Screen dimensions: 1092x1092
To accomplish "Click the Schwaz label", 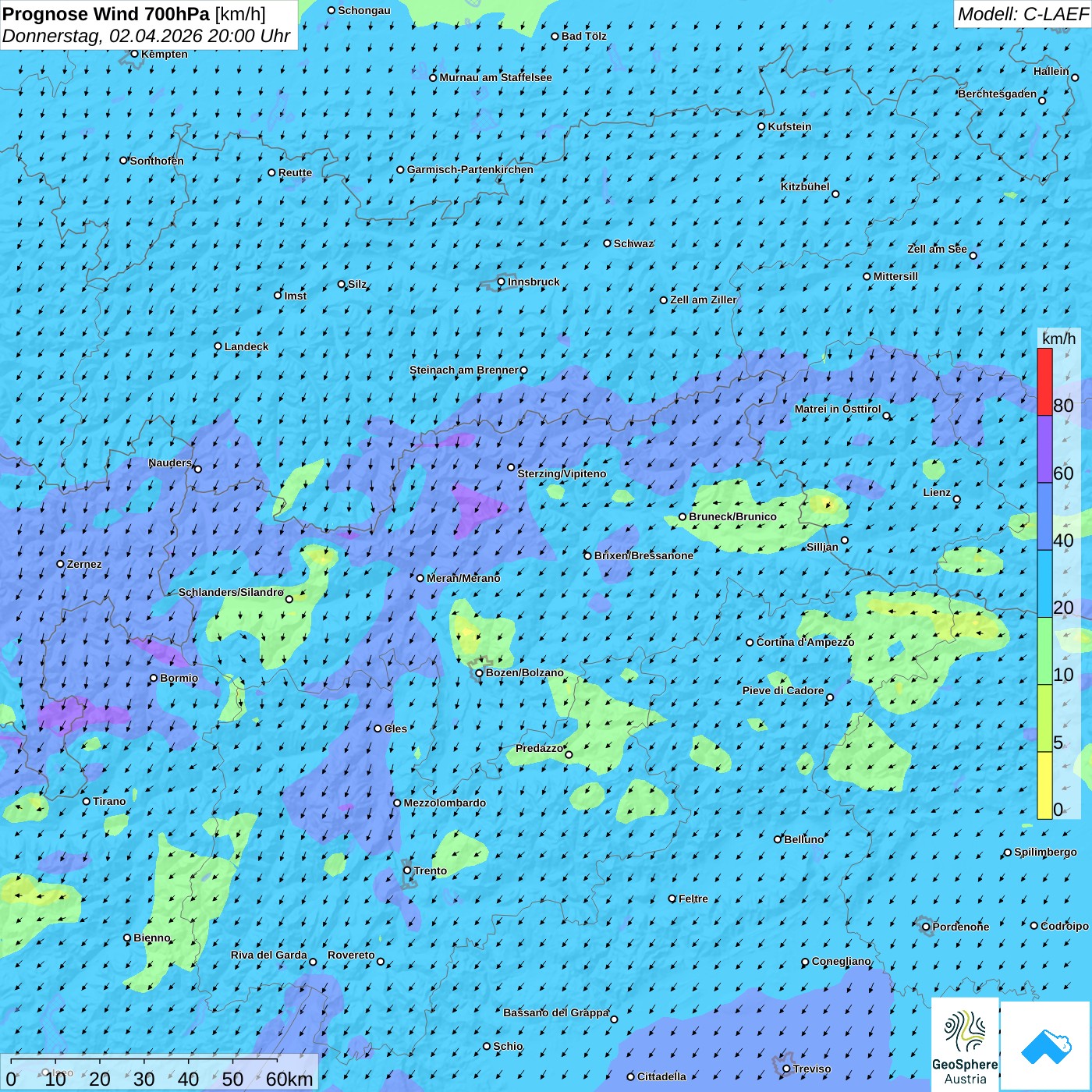I will click(633, 243).
